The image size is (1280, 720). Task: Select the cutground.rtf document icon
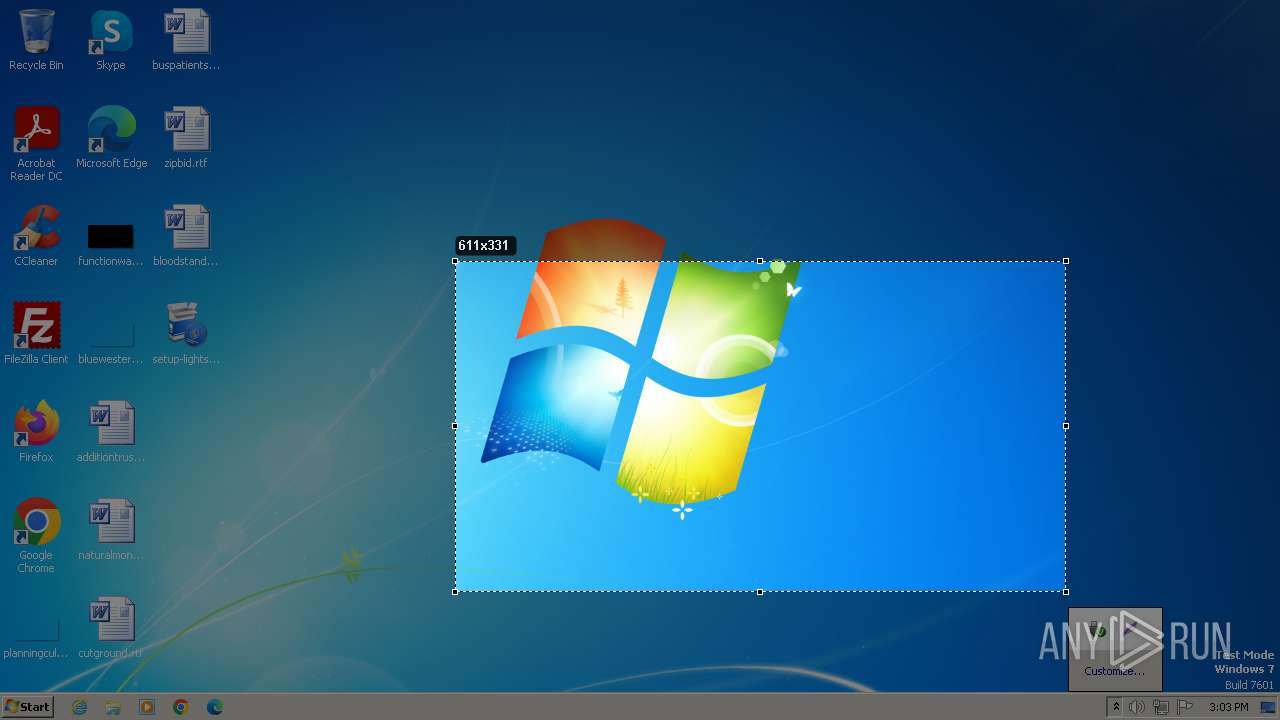[110, 619]
